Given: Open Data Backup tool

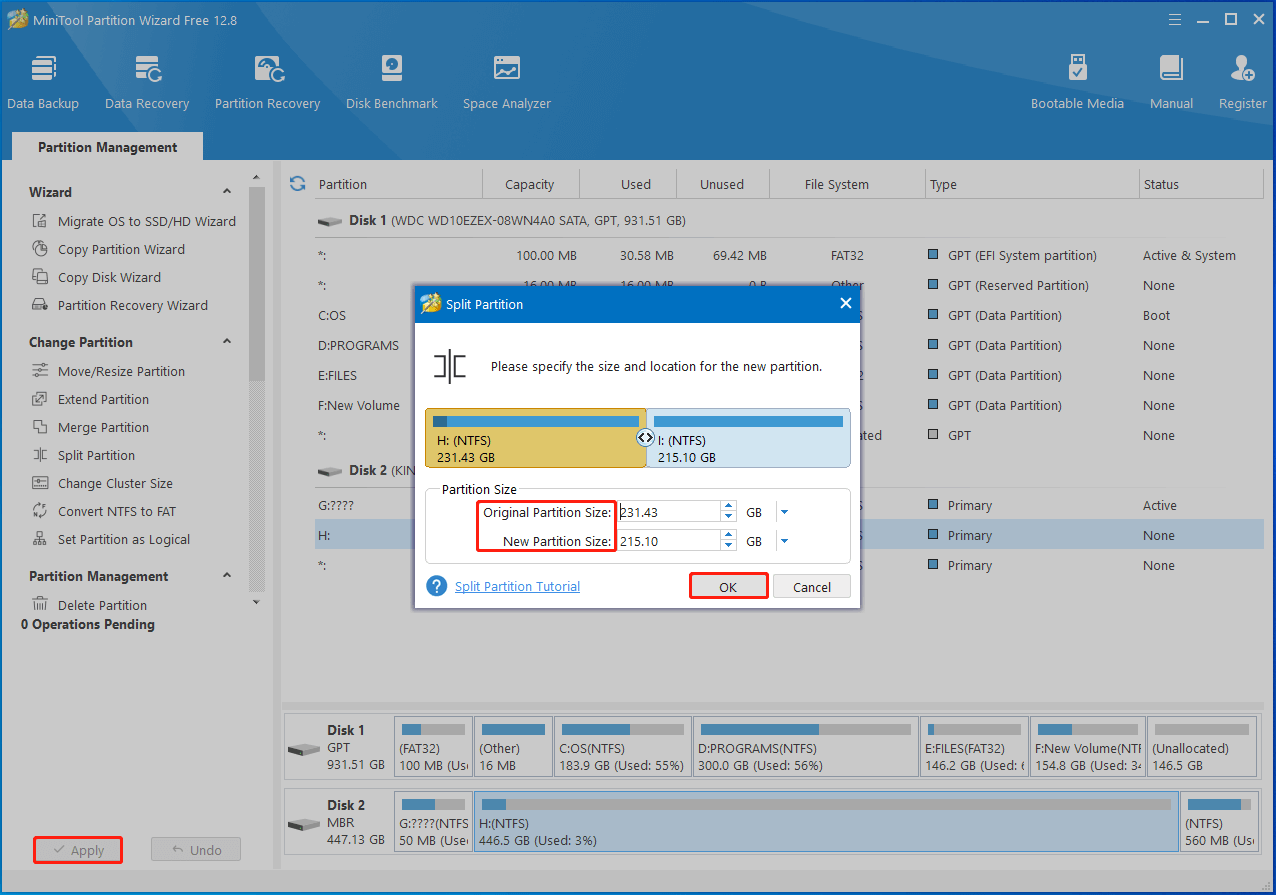Looking at the screenshot, I should tap(43, 82).
